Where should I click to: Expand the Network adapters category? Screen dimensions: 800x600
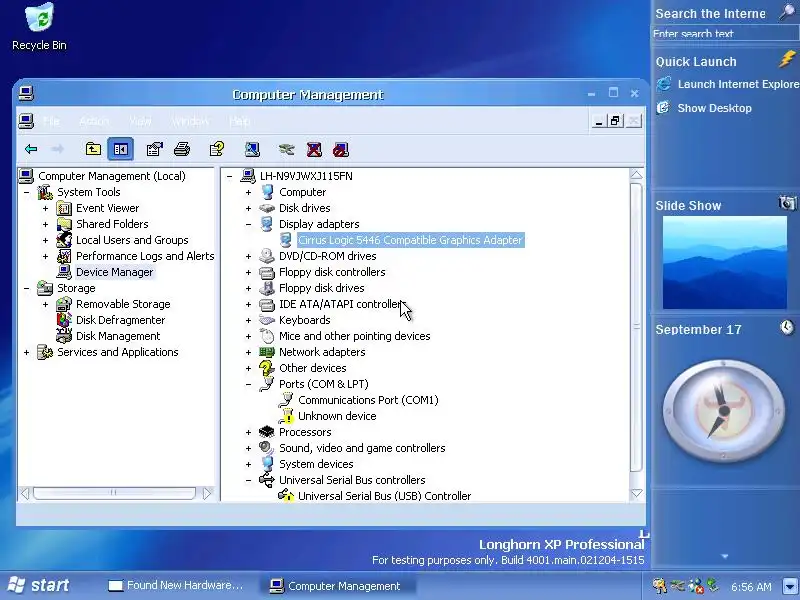click(248, 352)
